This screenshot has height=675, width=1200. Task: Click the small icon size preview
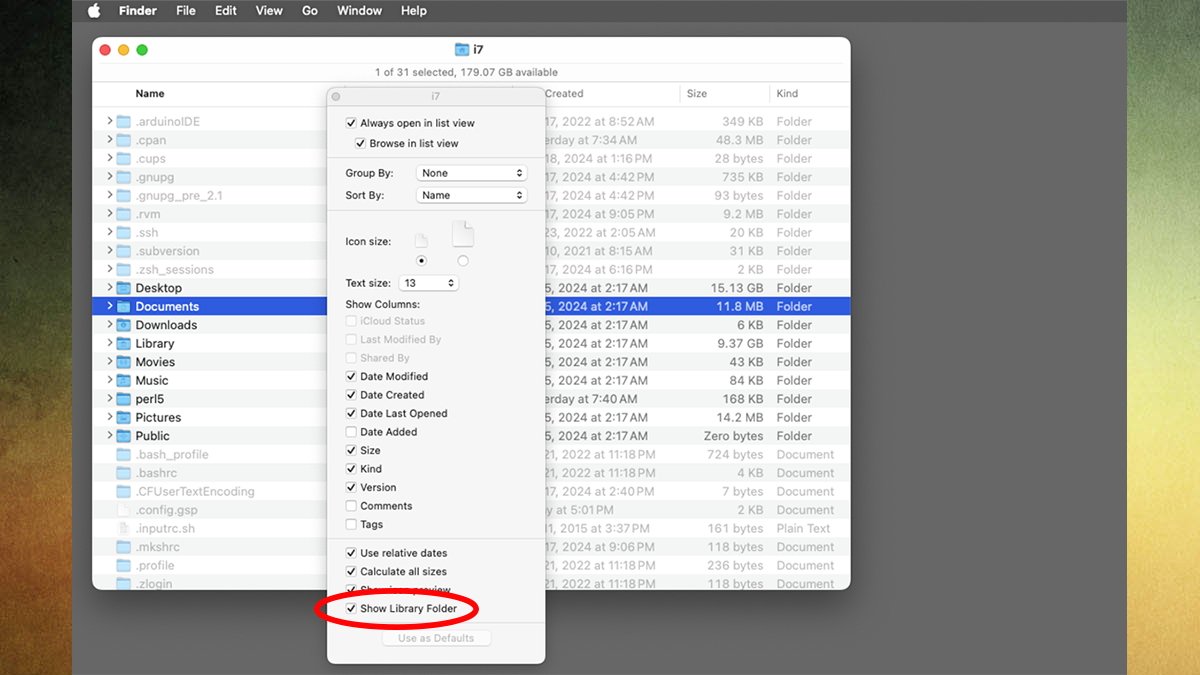pos(421,241)
